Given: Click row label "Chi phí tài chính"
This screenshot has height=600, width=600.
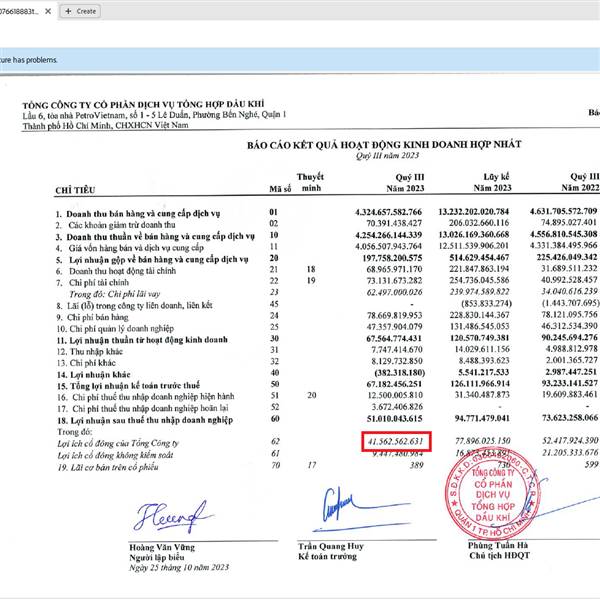Looking at the screenshot, I should click(x=99, y=283).
